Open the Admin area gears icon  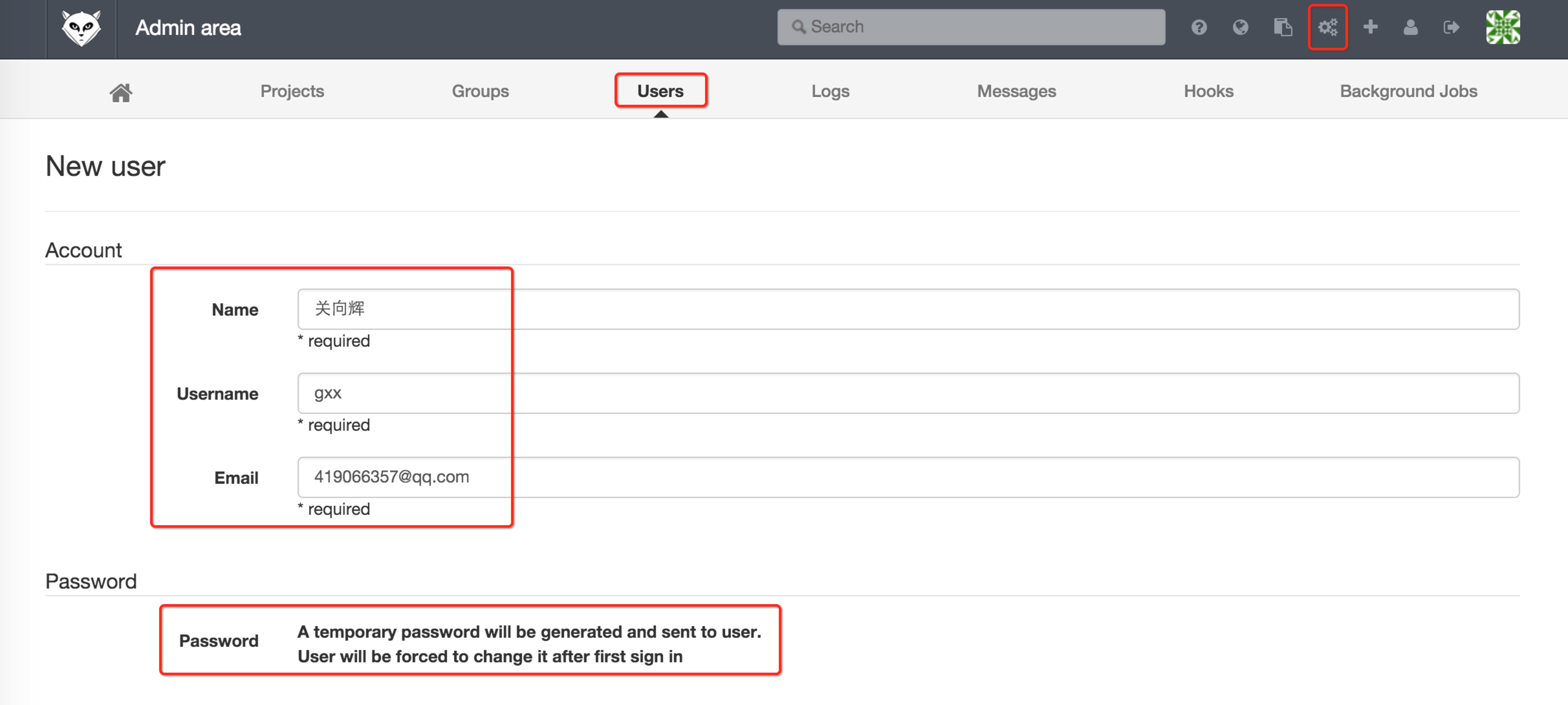pos(1328,27)
